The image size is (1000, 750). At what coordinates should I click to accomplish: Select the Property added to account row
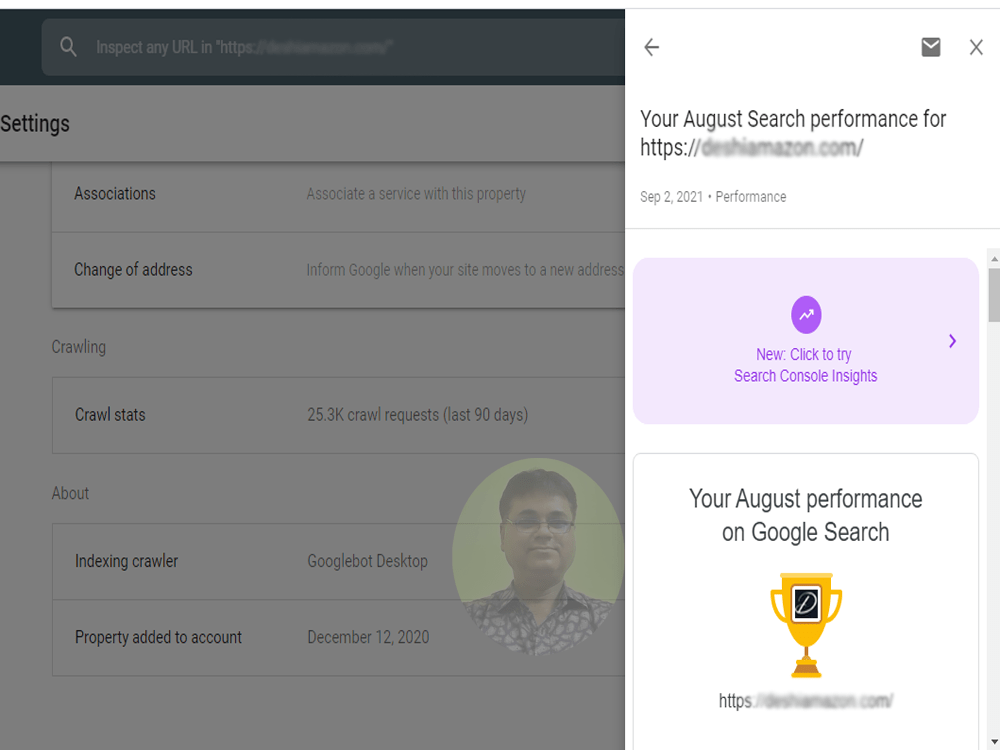pyautogui.click(x=339, y=638)
